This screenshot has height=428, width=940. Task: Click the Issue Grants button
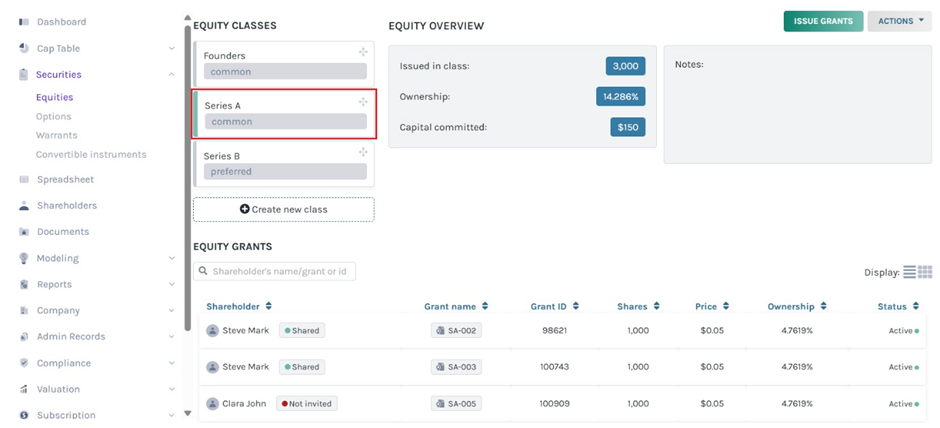point(822,21)
